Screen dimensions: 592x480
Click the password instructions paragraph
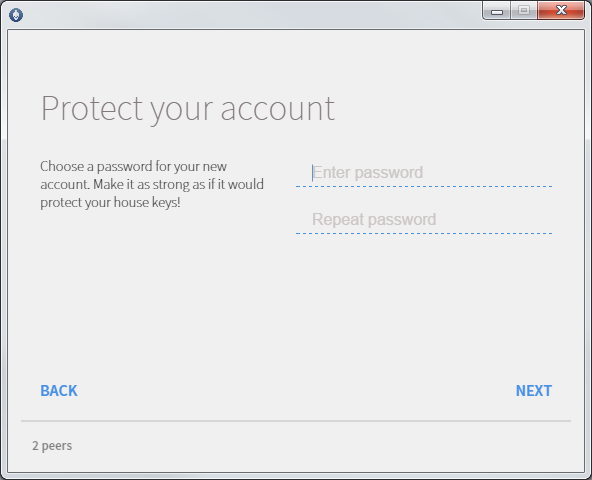(152, 184)
